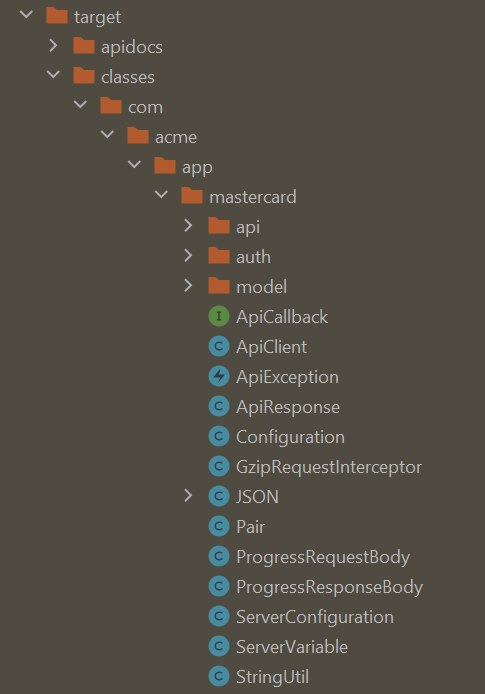
Task: Select the ServerVariable class
Action: click(292, 647)
